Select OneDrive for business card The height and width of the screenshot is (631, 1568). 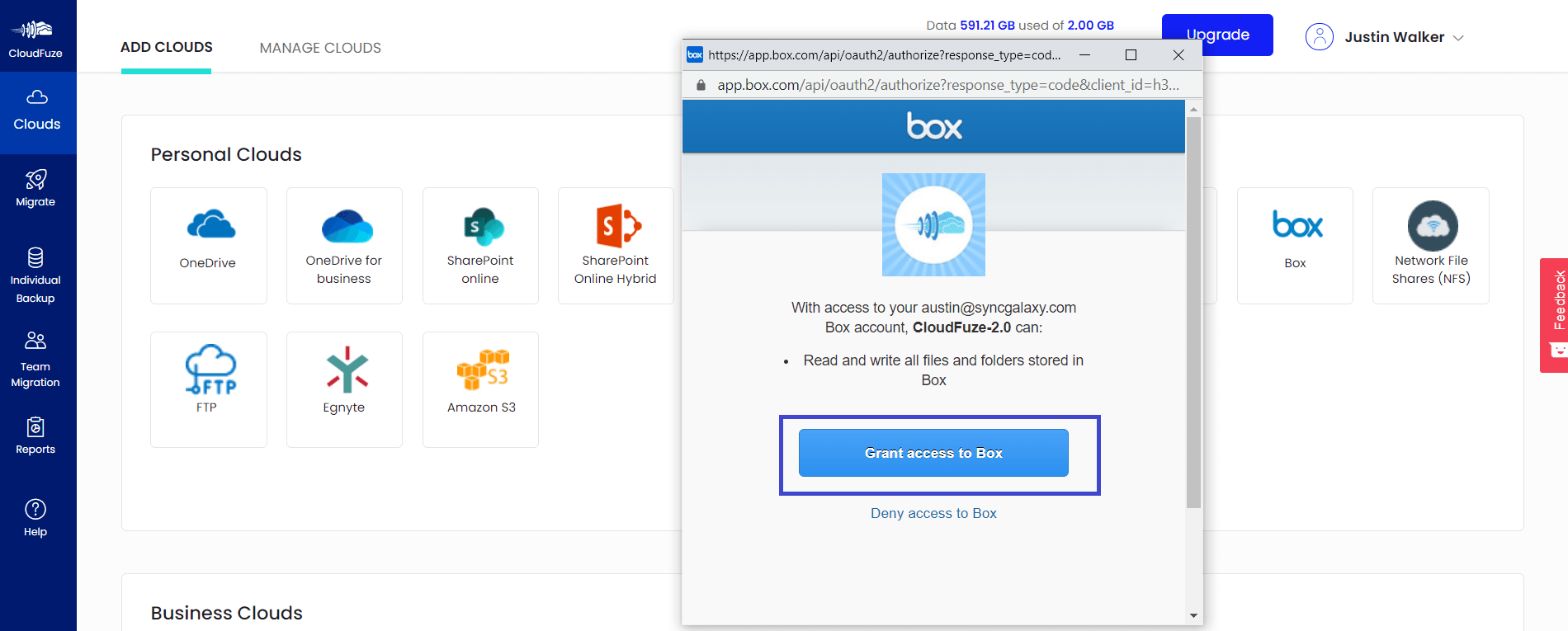(x=344, y=246)
